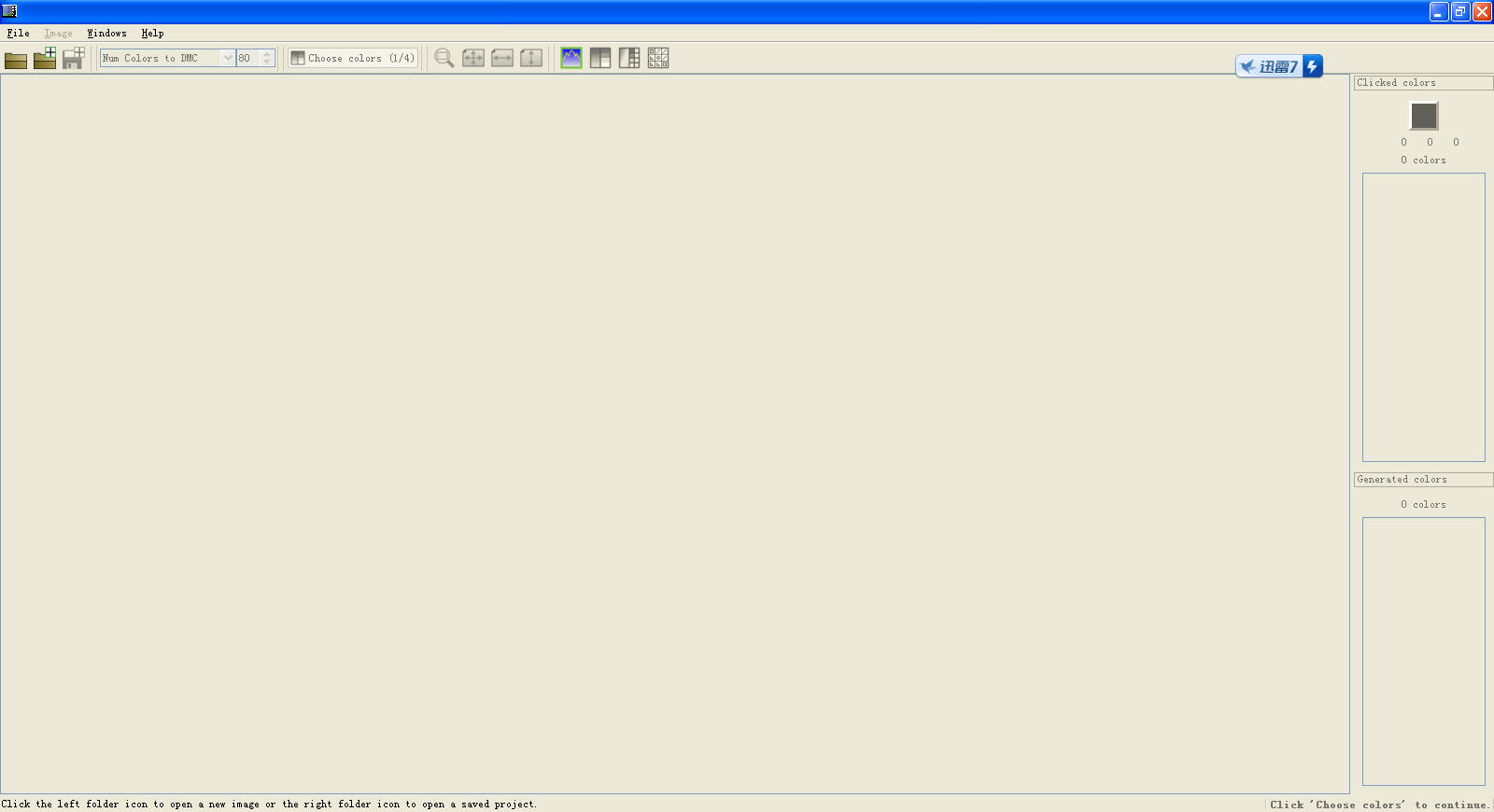Close the application window
The image size is (1494, 812).
point(1482,11)
